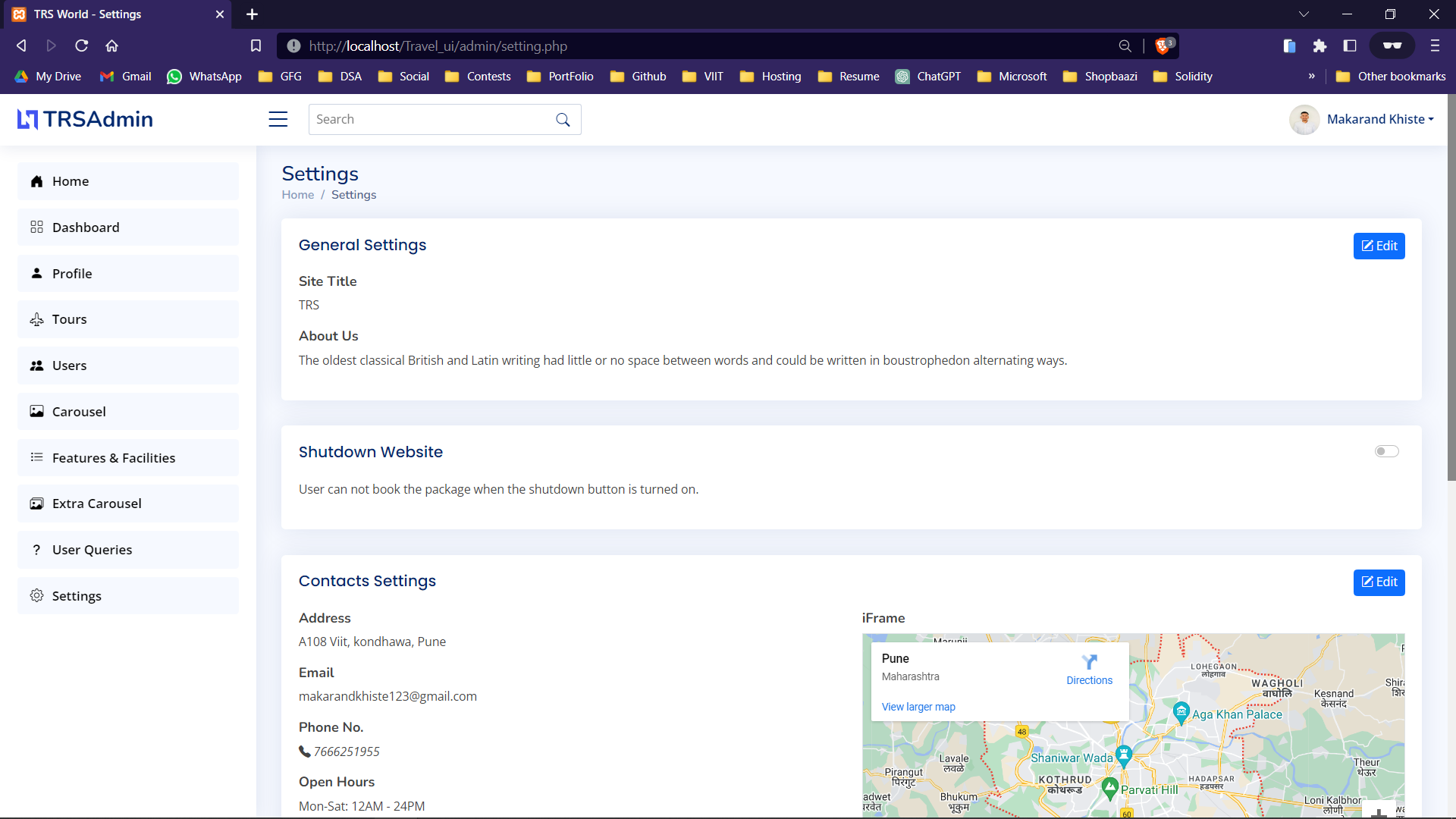Click the Home breadcrumb link
The width and height of the screenshot is (1456, 819).
tap(297, 195)
